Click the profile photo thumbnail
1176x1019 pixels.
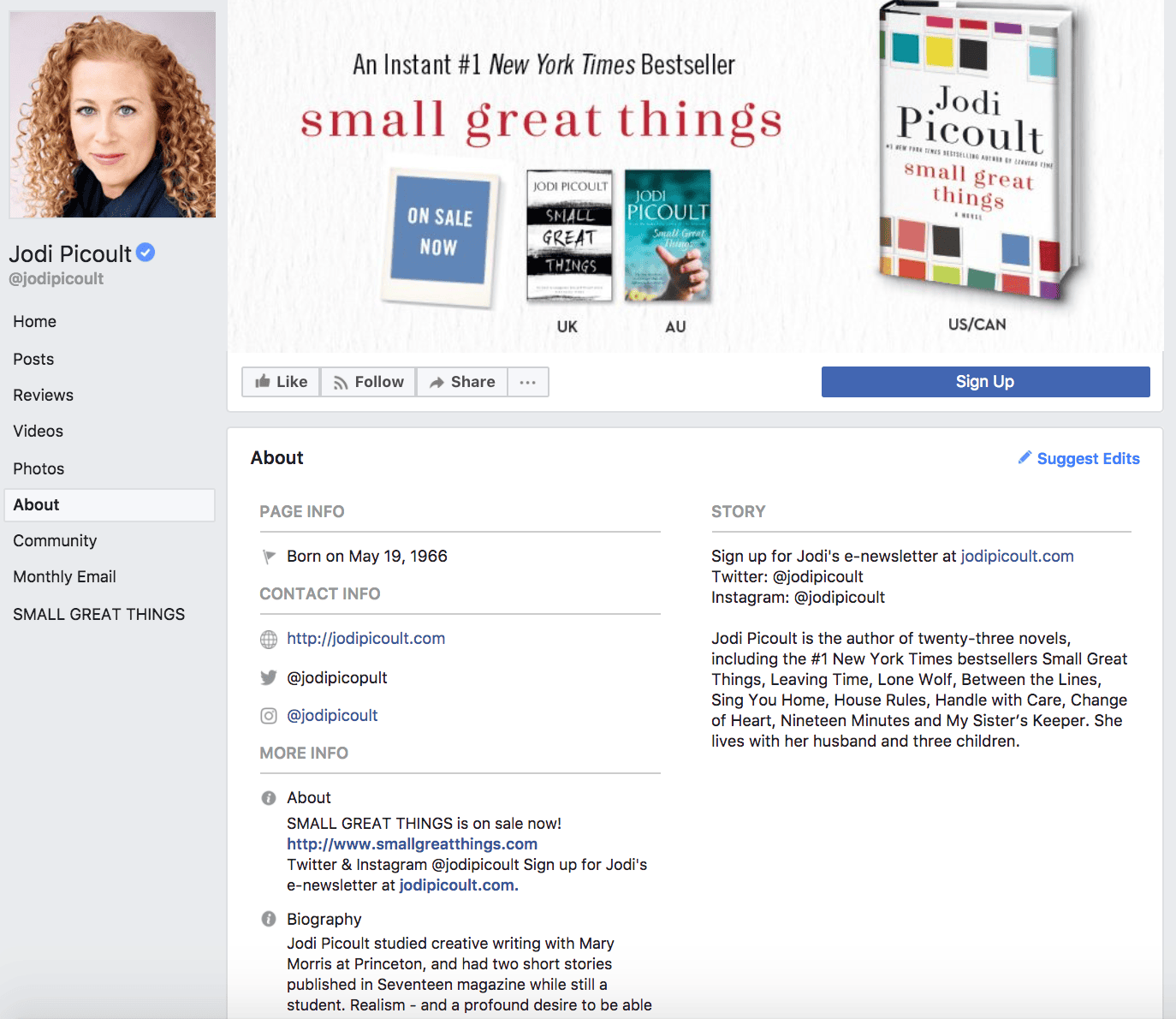(x=112, y=115)
